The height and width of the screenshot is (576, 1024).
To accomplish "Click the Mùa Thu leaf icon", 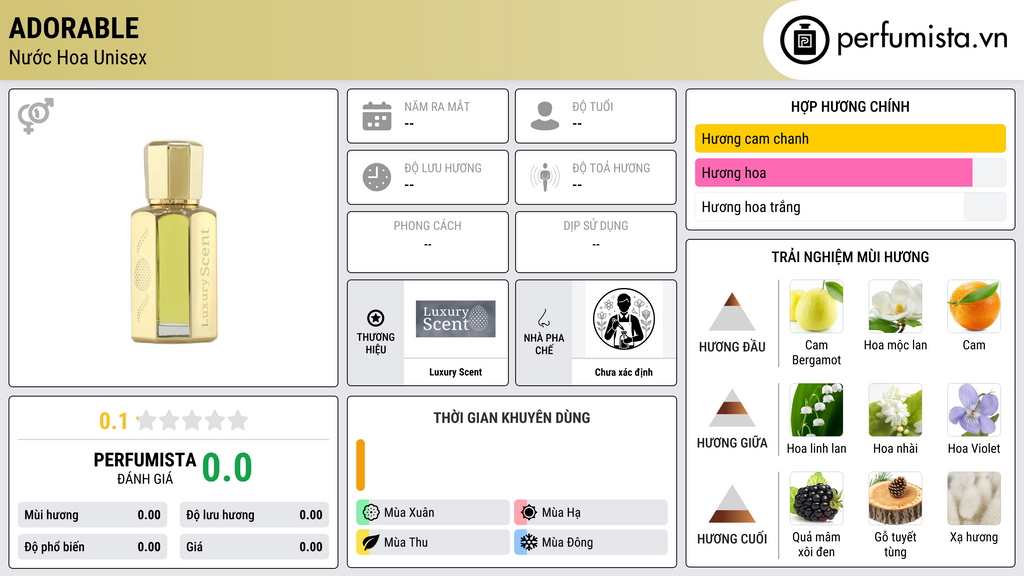I will coord(371,542).
